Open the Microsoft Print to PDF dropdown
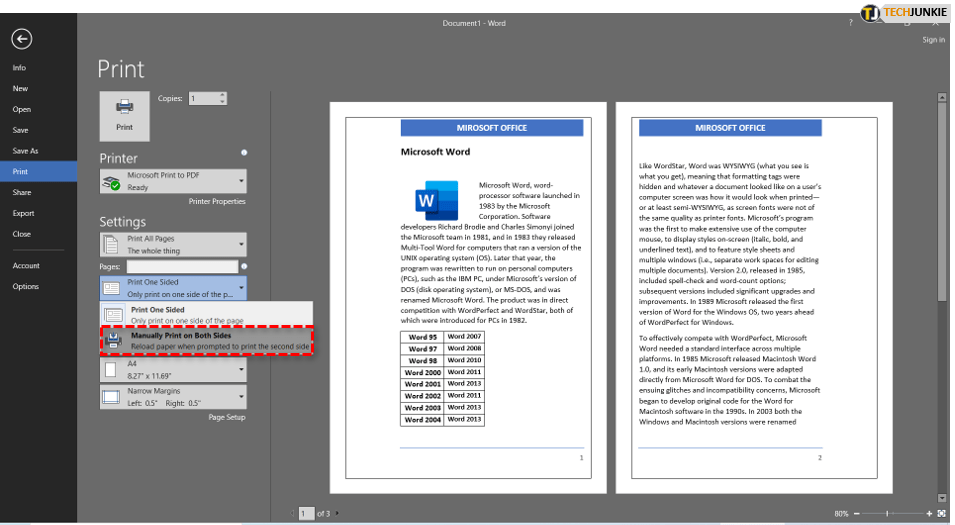The image size is (955, 525). pos(172,181)
